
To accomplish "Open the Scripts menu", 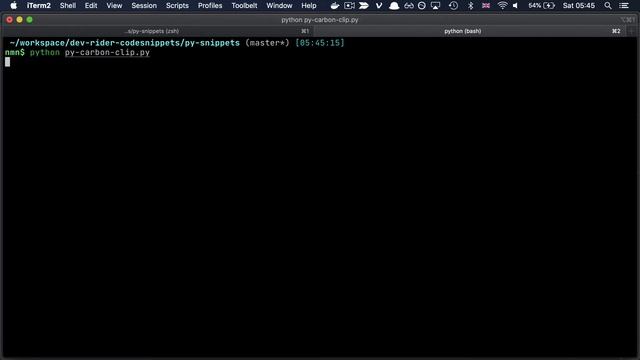I will 177,6.
